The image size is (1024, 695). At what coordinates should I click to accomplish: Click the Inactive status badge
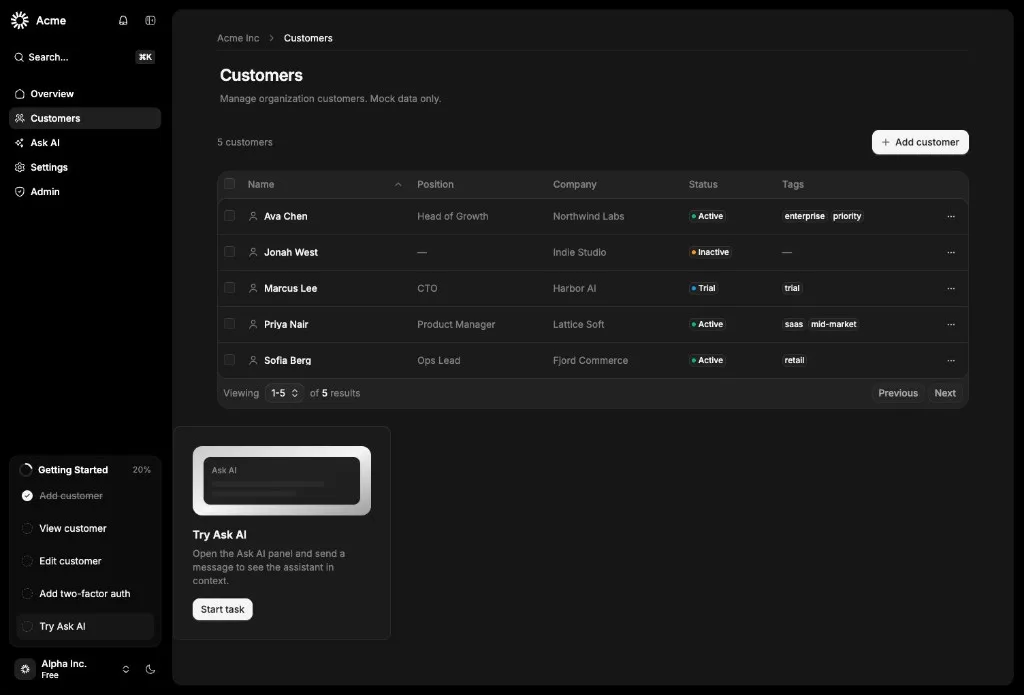tap(710, 252)
